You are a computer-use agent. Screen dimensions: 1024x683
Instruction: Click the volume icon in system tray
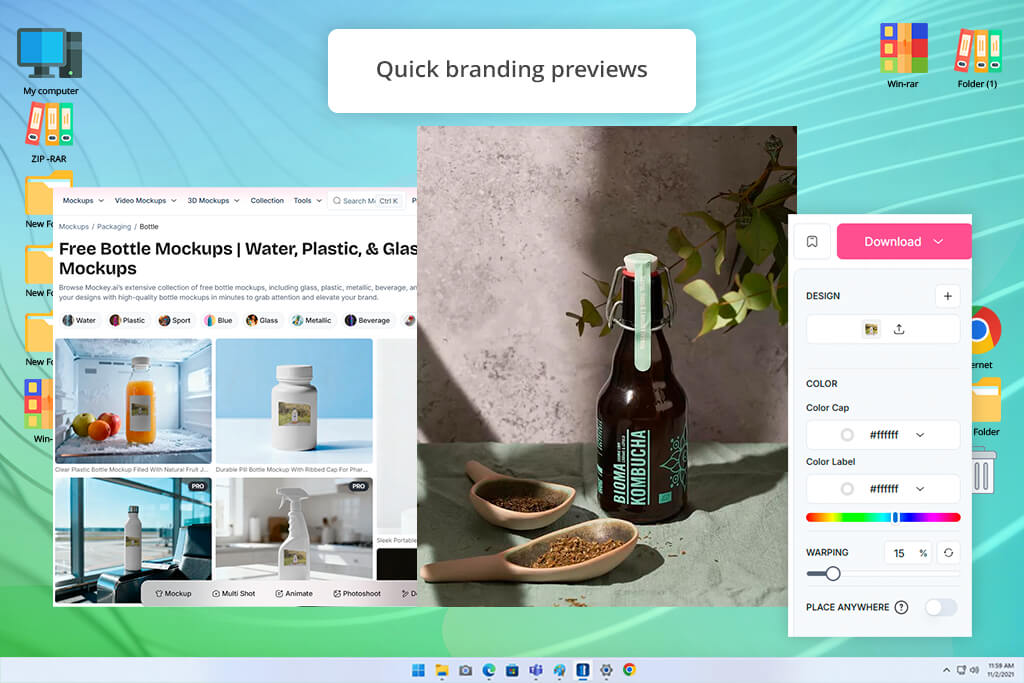coord(974,670)
